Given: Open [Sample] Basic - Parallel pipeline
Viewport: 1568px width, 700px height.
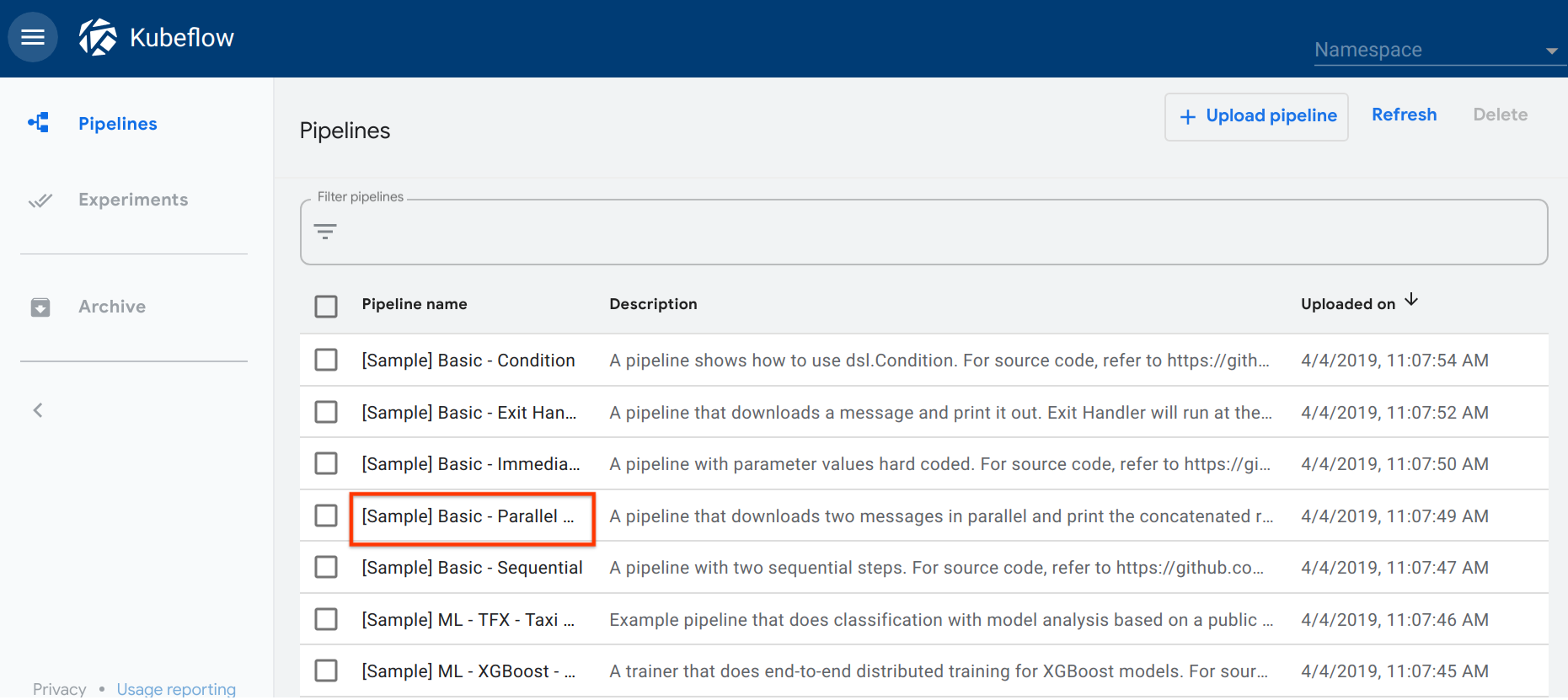Looking at the screenshot, I should (x=468, y=516).
